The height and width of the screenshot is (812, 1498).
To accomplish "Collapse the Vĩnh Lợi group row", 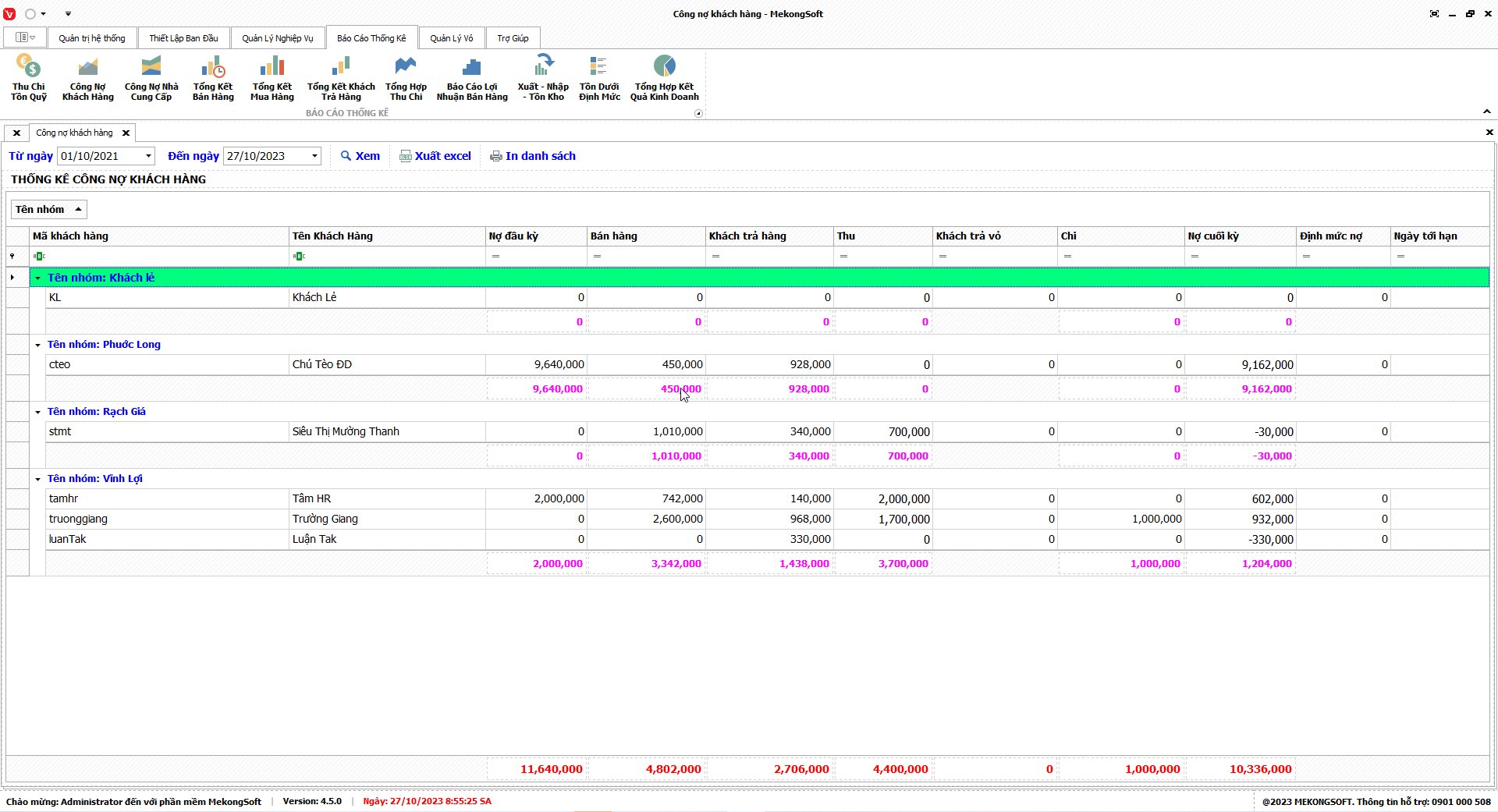I will (37, 479).
